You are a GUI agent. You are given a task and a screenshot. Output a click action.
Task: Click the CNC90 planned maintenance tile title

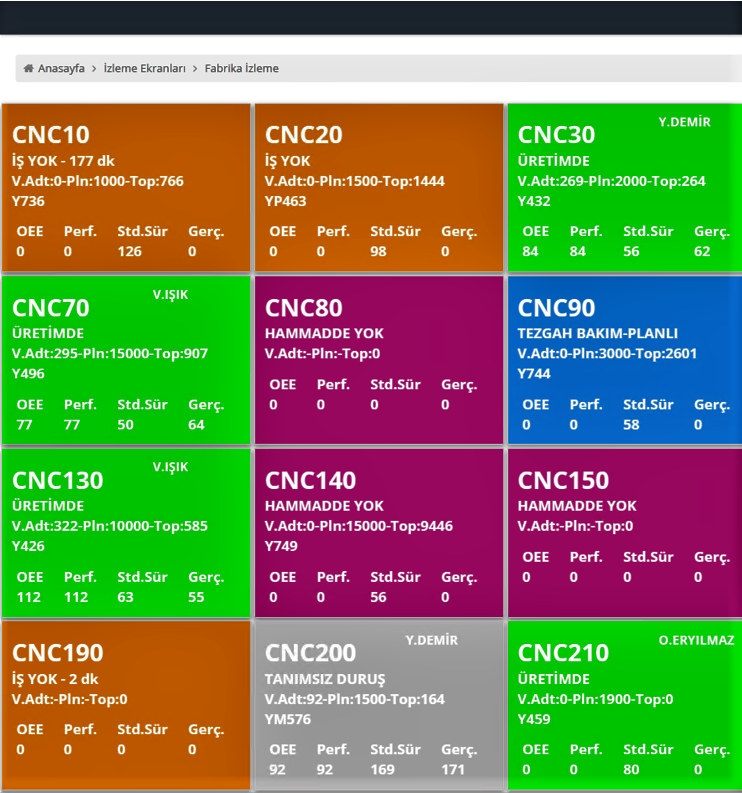tap(557, 307)
